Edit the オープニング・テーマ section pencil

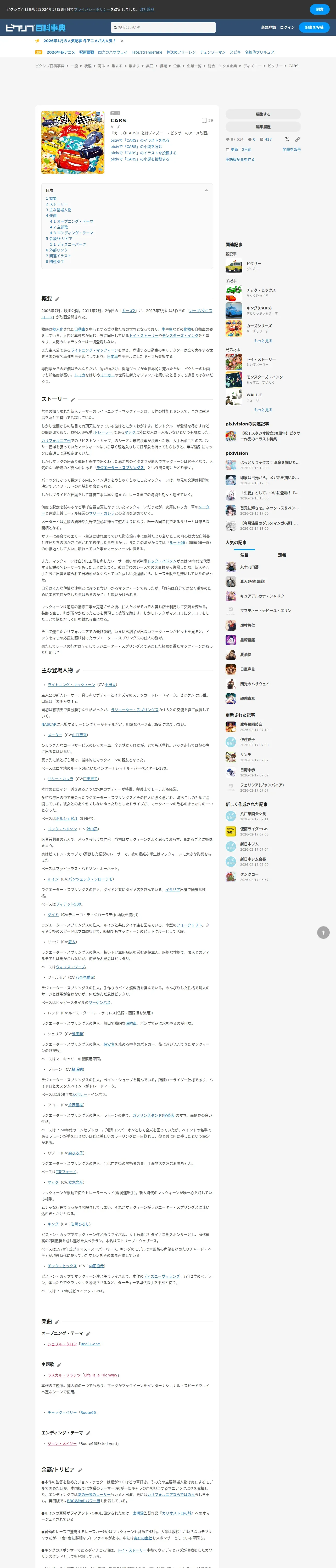coord(88,1334)
